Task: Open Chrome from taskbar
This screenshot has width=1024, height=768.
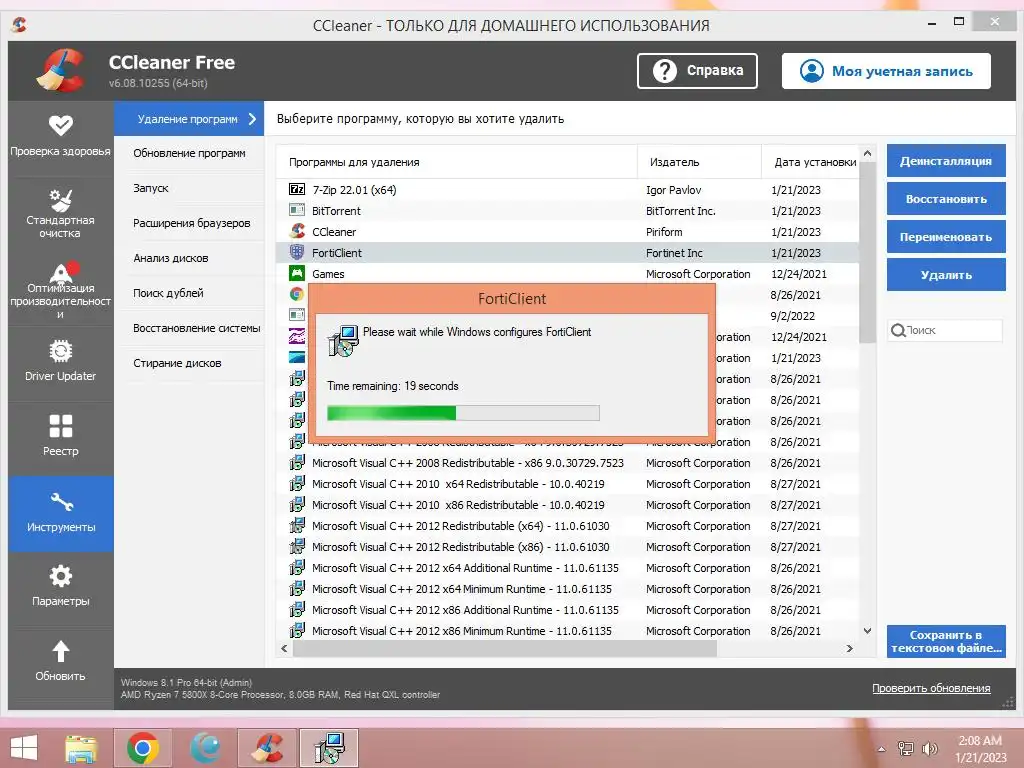Action: [x=143, y=748]
